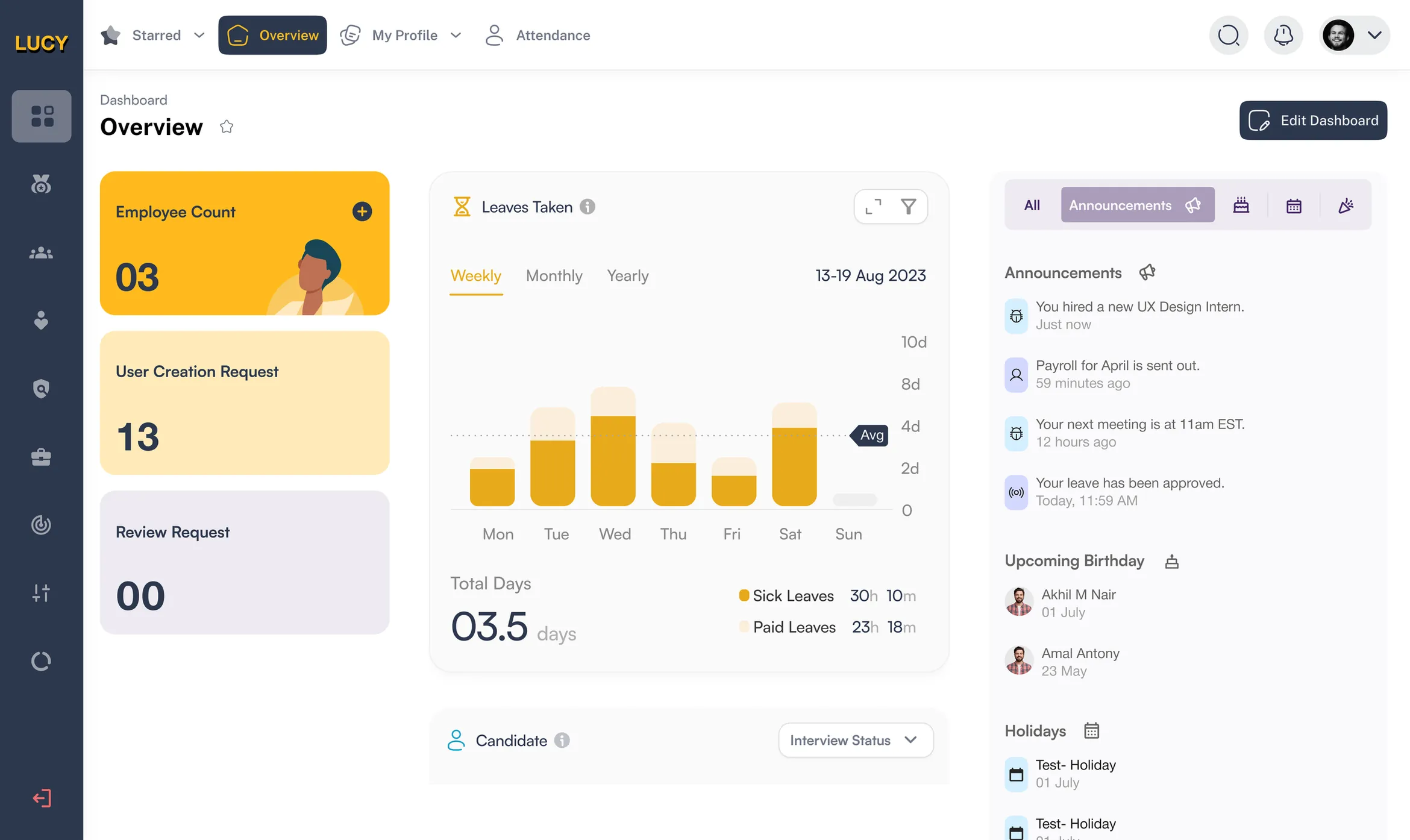This screenshot has width=1410, height=840.
Task: Click the info icon beside Candidate
Action: pos(562,740)
